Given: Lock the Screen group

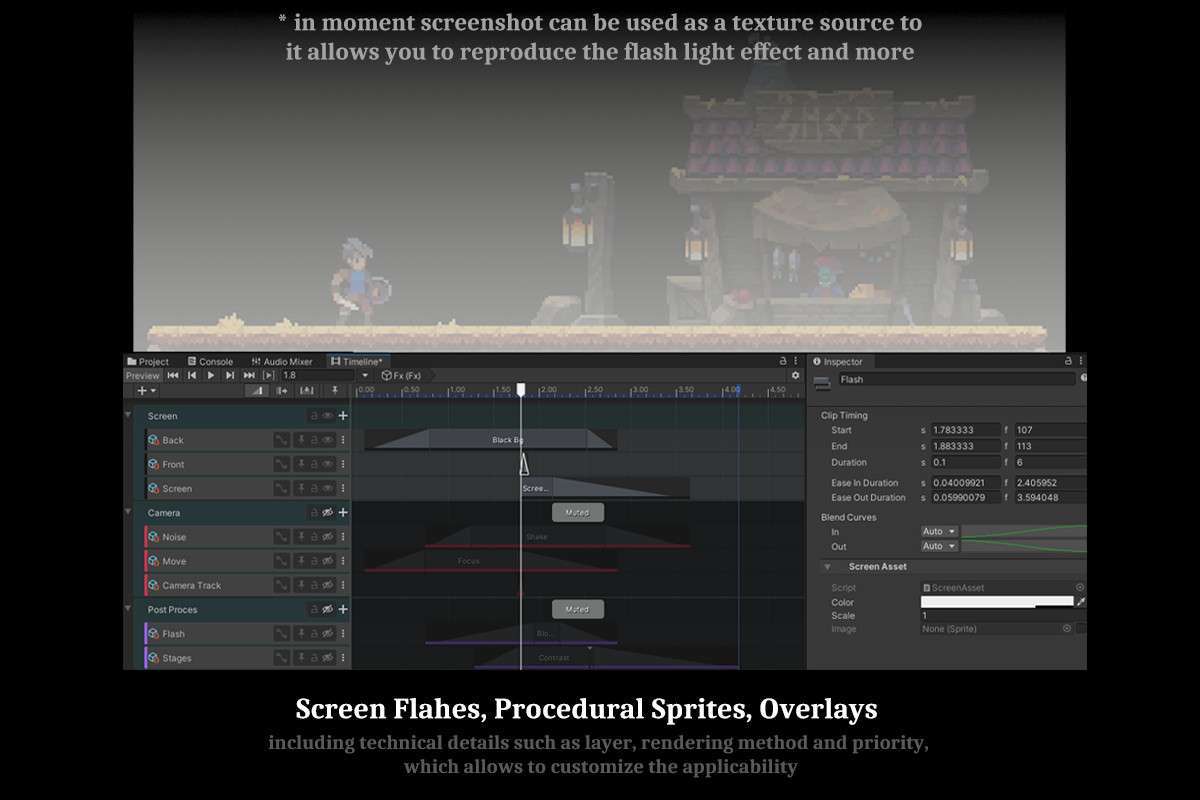Looking at the screenshot, I should (314, 416).
